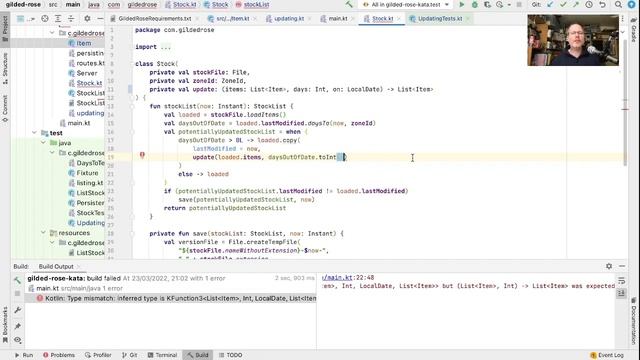Viewport: 640px width, 360px height.
Task: Open the Git tool window at bottom
Action: [x=129, y=355]
